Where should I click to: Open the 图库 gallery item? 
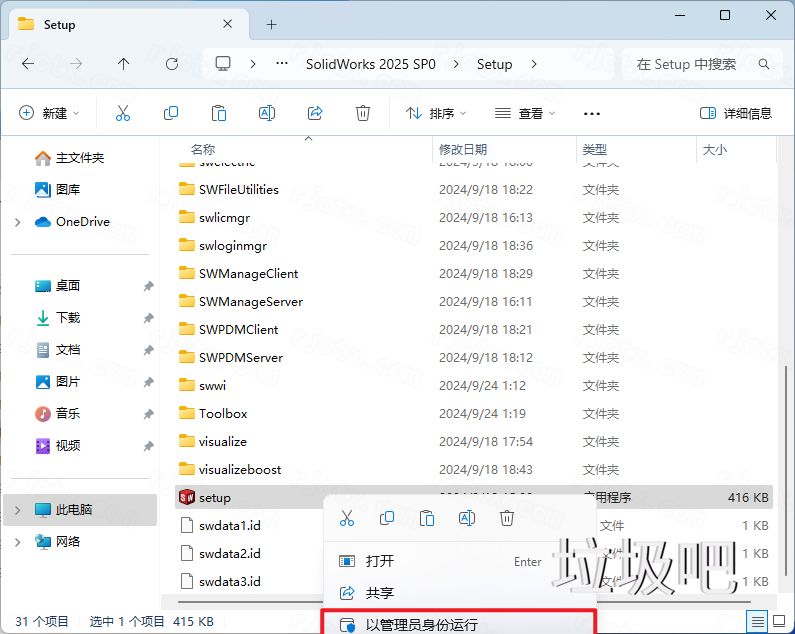[x=57, y=190]
